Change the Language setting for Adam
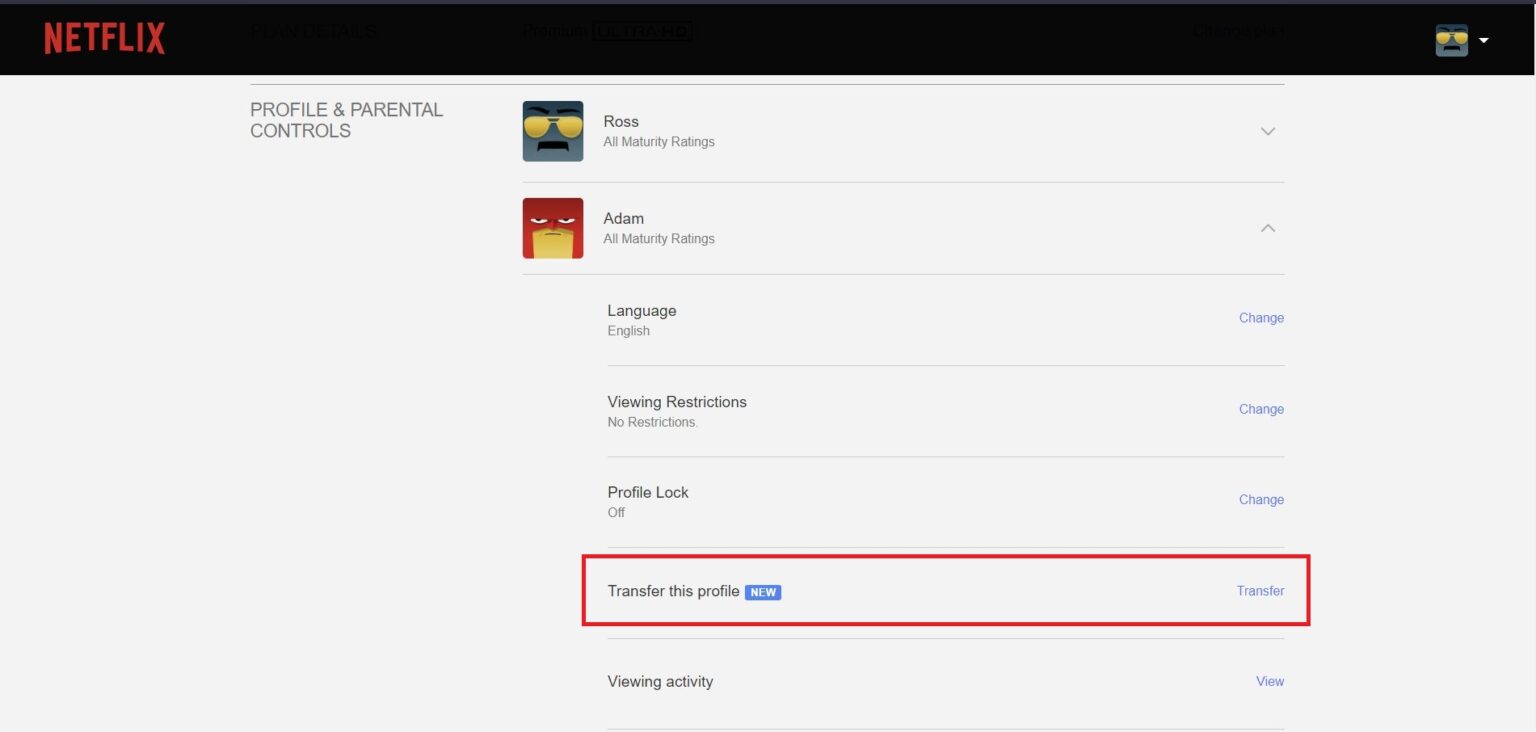 pos(1261,318)
